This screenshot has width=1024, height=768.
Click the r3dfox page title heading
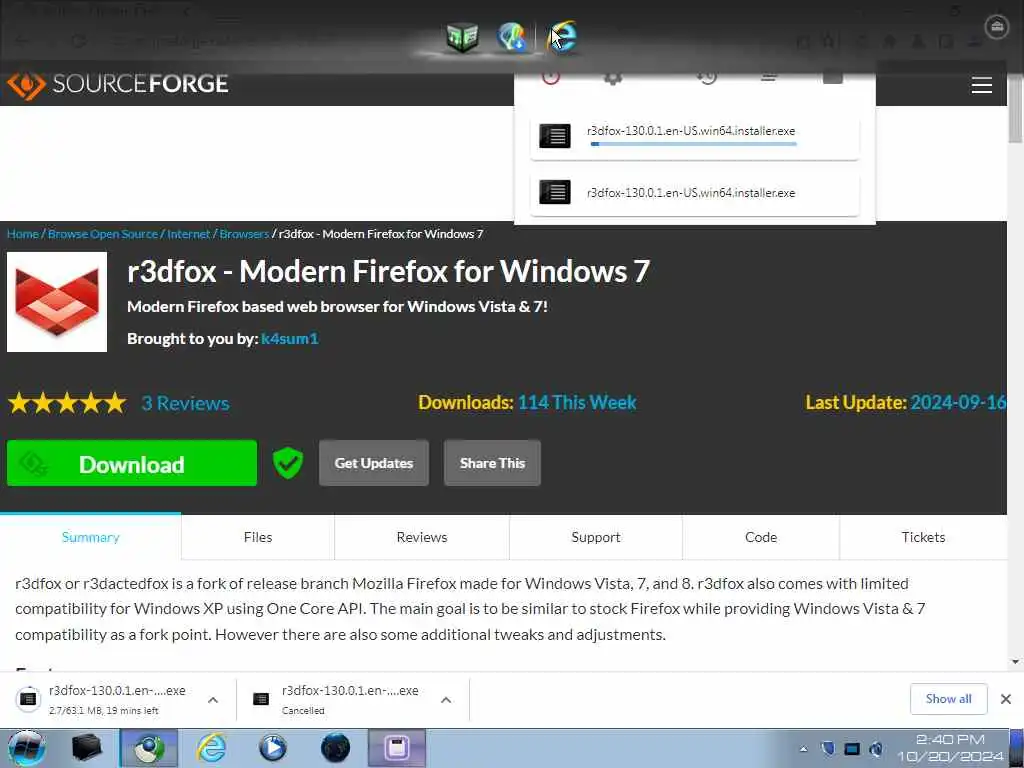389,271
